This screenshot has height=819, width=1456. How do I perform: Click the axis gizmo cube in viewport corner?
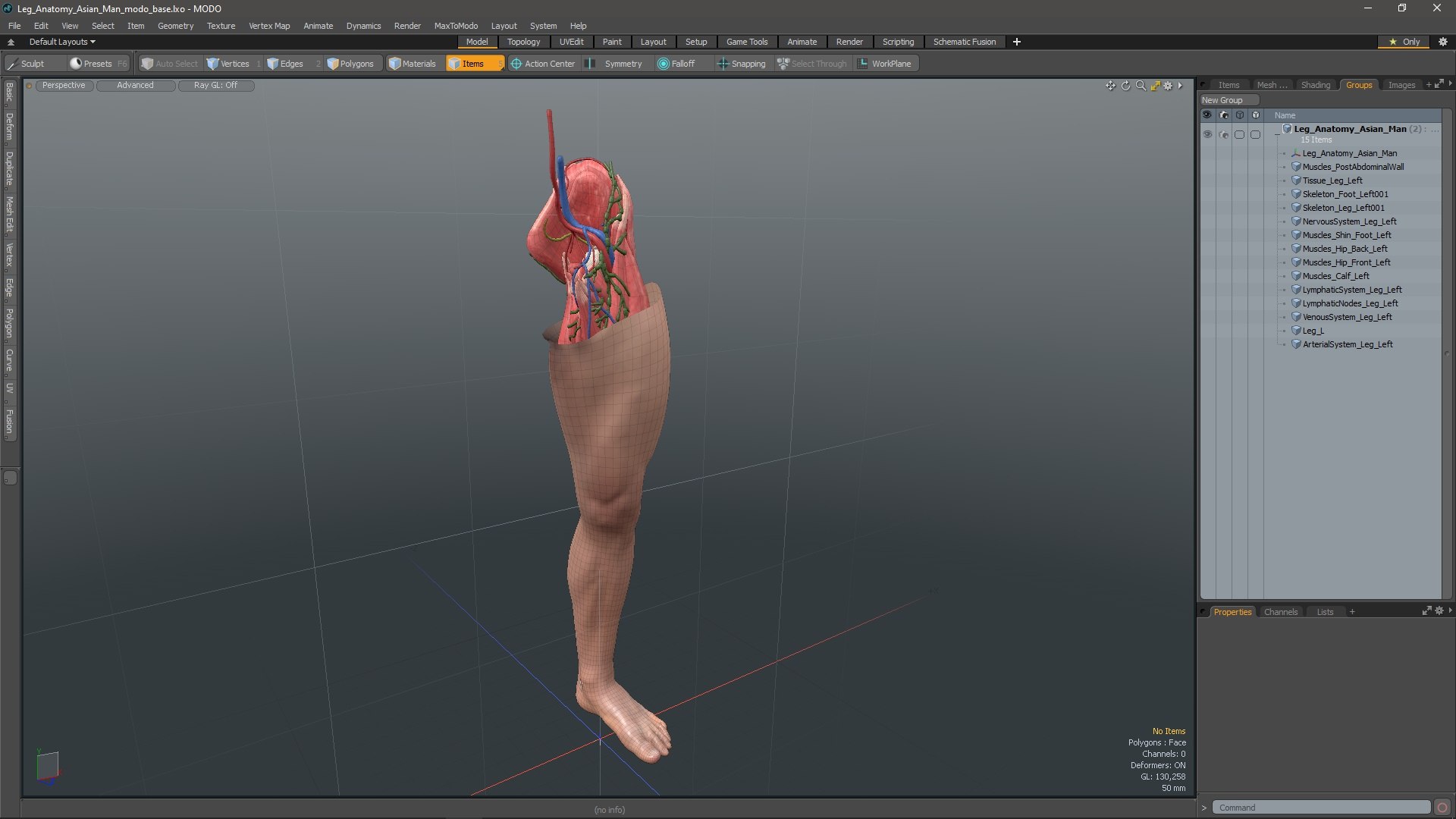(x=47, y=766)
